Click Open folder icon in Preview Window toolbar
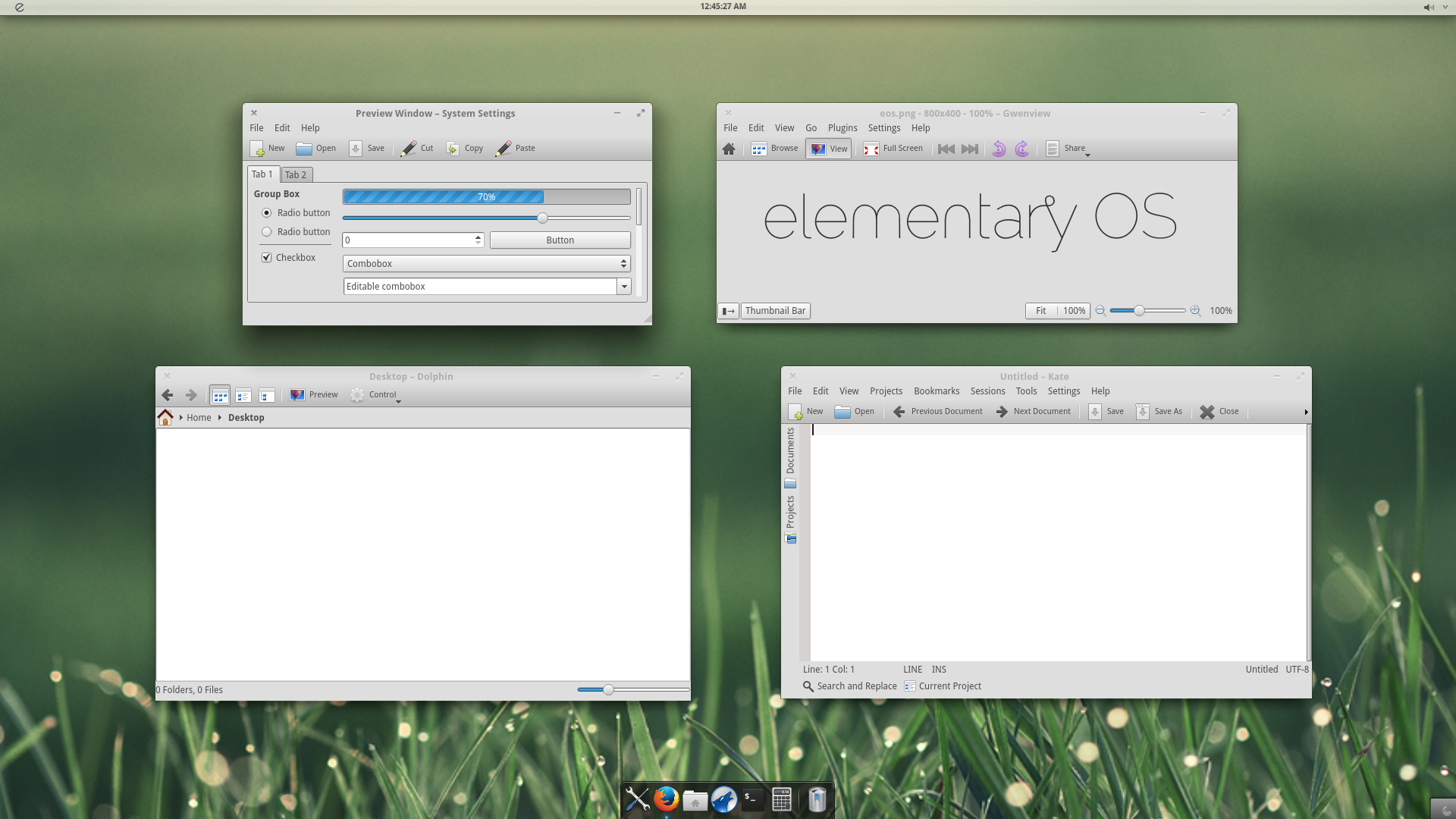The width and height of the screenshot is (1456, 819). click(x=304, y=149)
